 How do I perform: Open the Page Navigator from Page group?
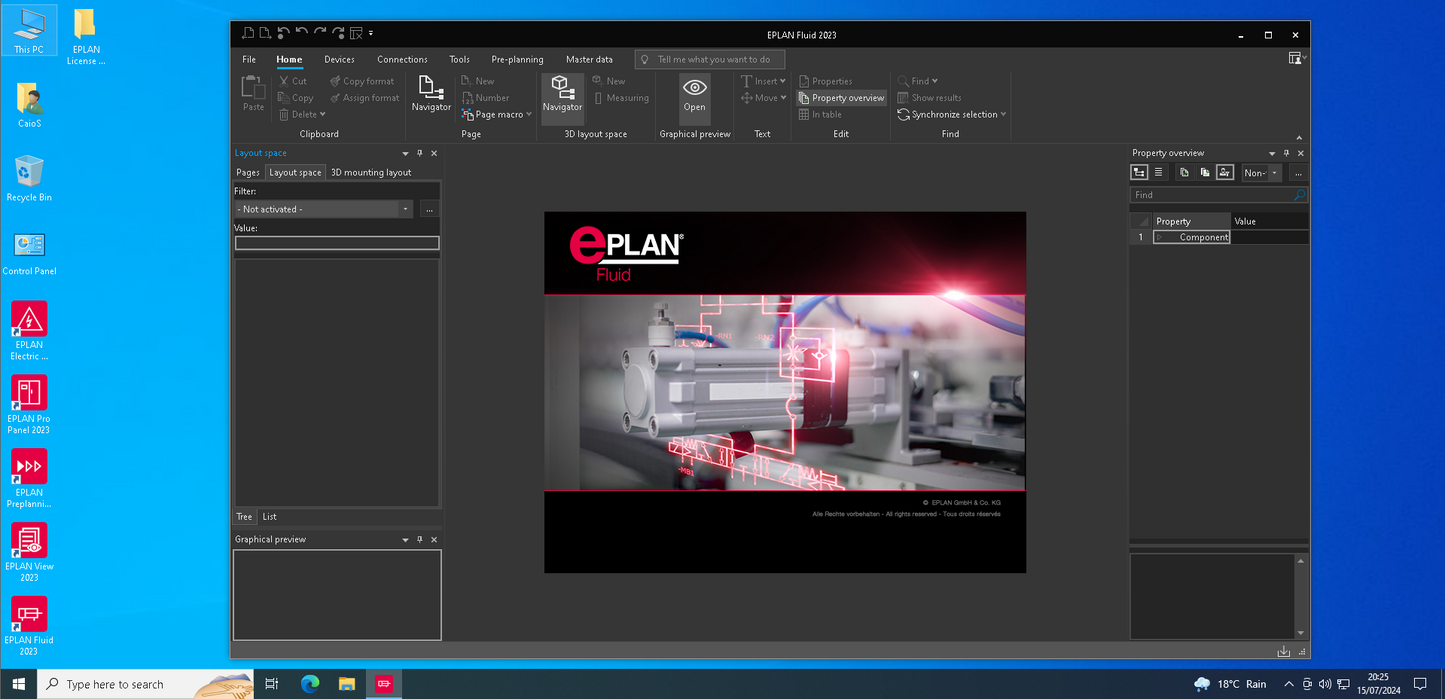coord(431,93)
